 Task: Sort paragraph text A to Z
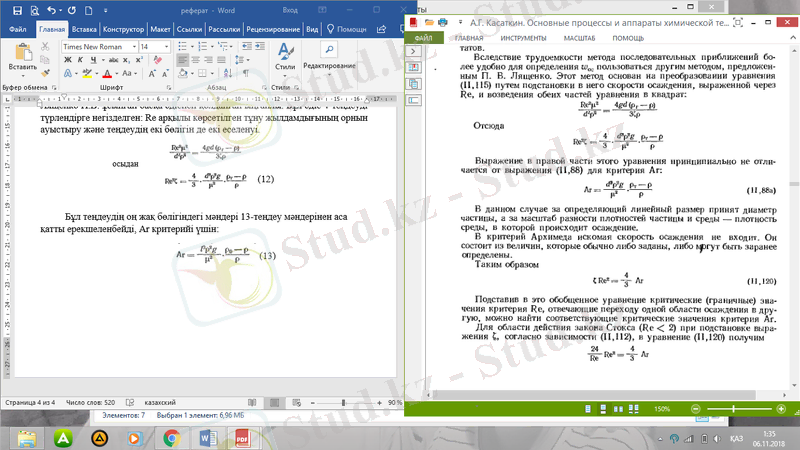228,73
